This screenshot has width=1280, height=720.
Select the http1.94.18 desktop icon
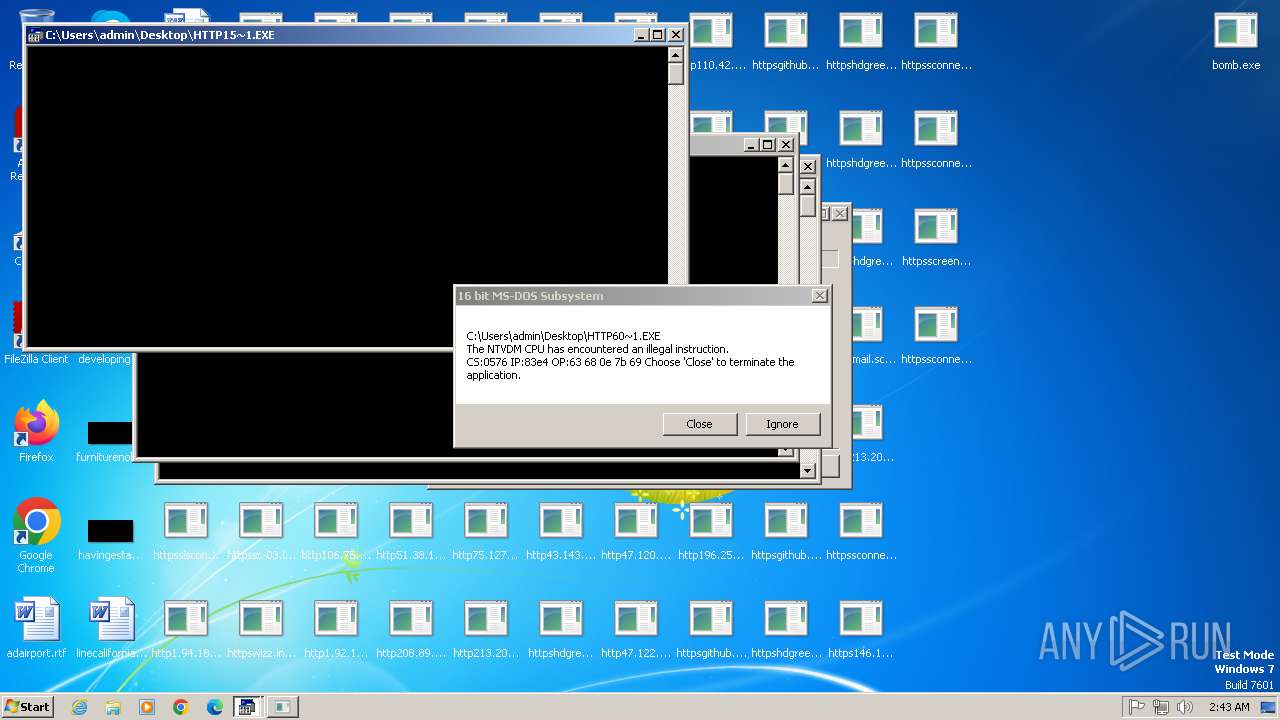(186, 630)
